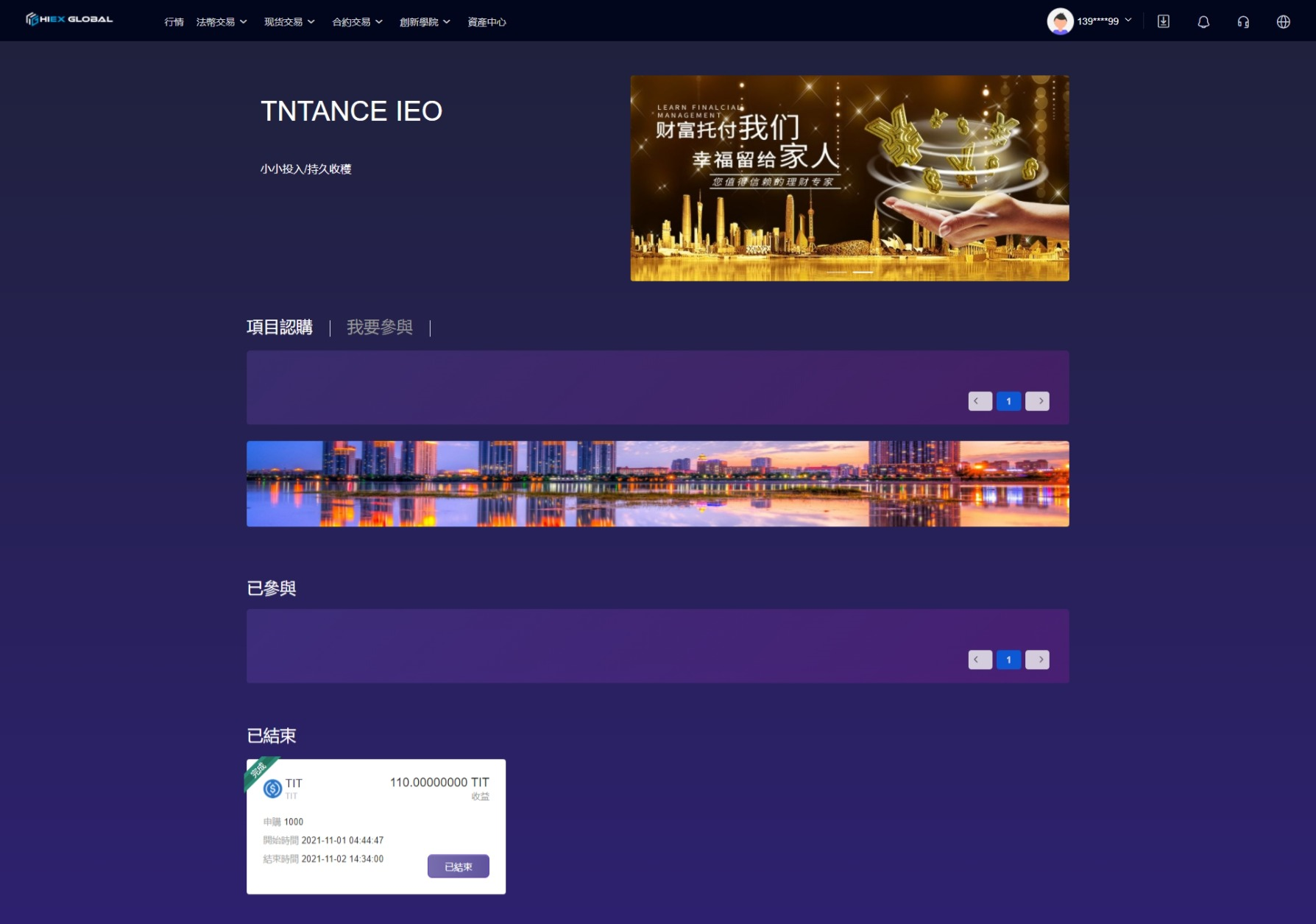Expand the 合約交易 dropdown menu

(x=357, y=22)
